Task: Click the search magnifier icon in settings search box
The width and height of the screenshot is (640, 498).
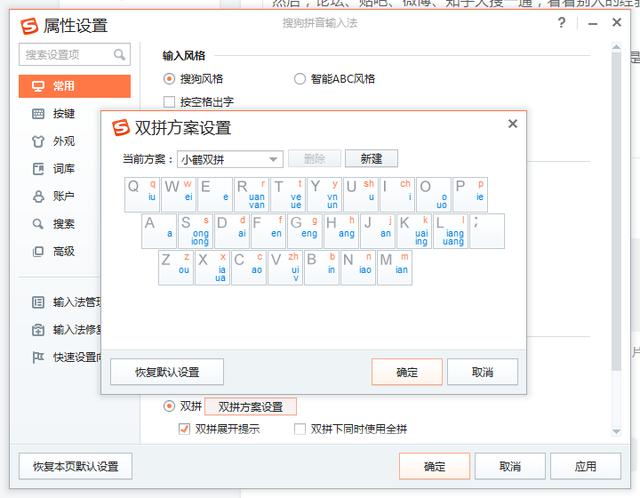Action: tap(119, 54)
